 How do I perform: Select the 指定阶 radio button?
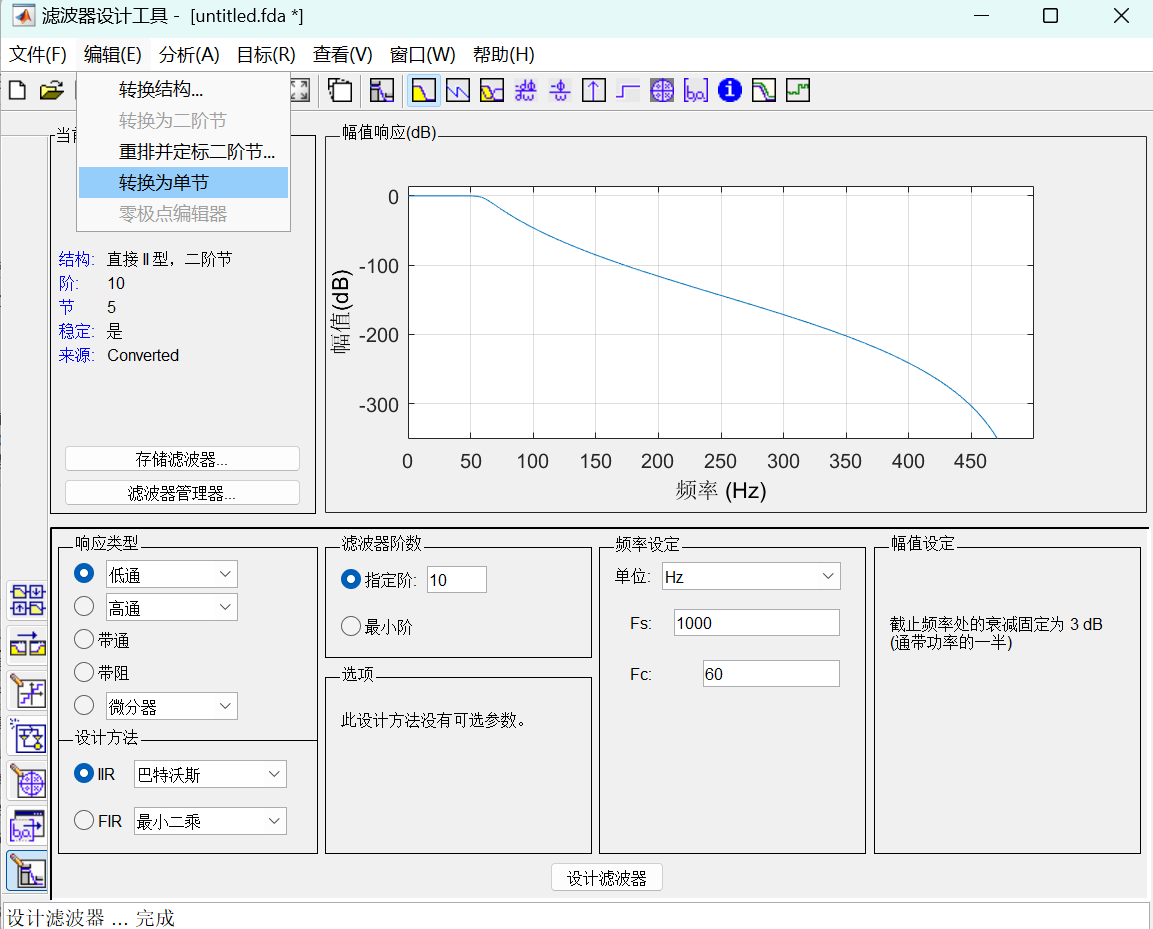351,580
